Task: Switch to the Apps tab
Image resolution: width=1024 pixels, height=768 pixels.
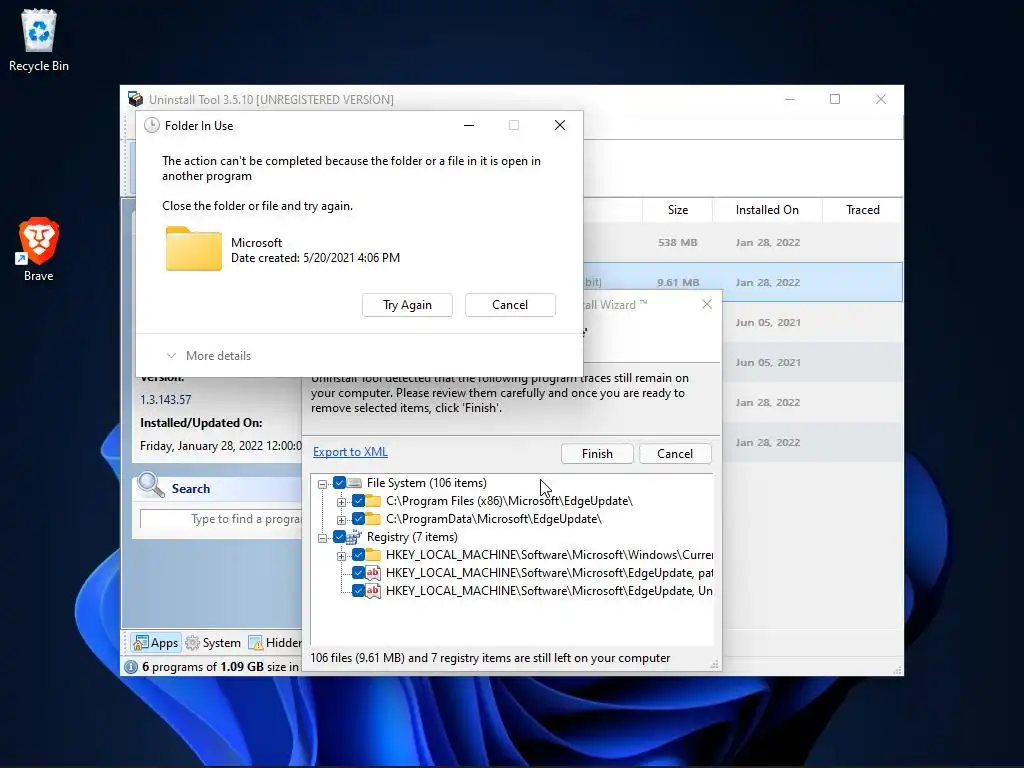Action: coord(155,643)
